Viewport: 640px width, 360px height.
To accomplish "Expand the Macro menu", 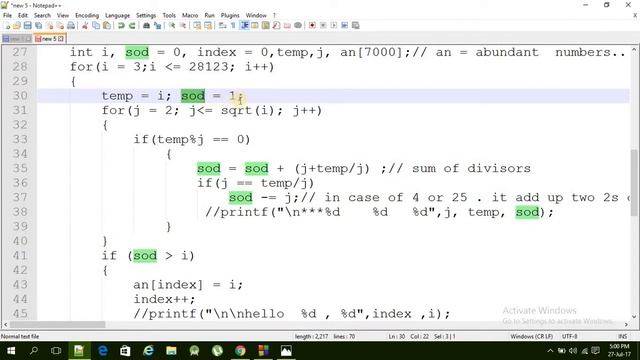I will click(190, 15).
